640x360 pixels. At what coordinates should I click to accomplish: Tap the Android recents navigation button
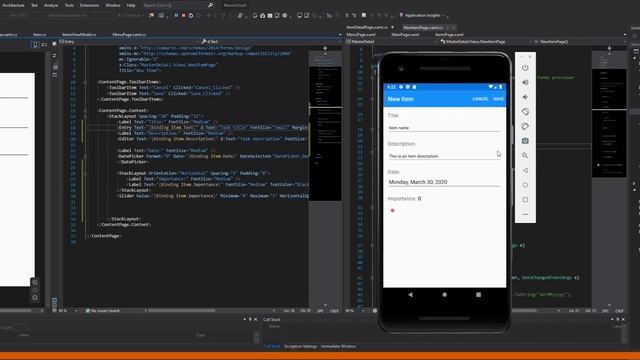[478, 295]
